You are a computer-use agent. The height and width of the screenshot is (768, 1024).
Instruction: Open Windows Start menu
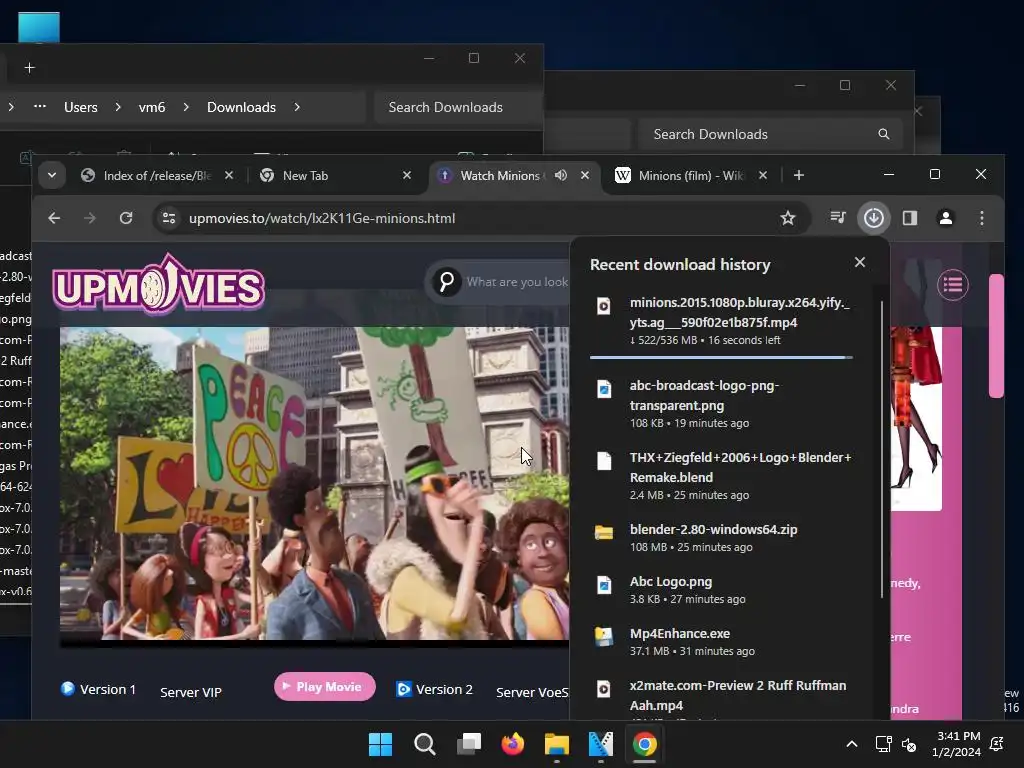tap(380, 744)
